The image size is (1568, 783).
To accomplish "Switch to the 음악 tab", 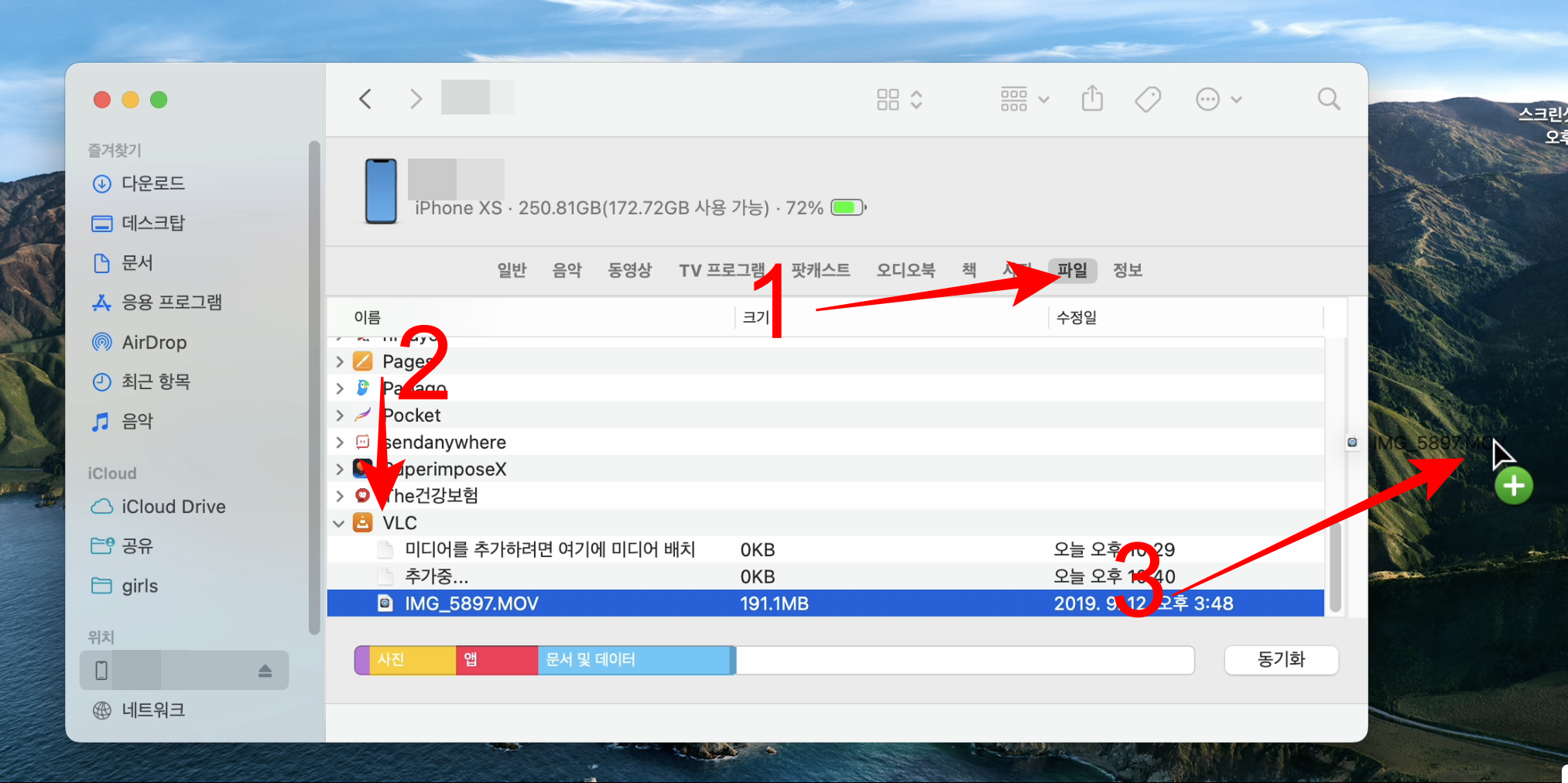I will (x=567, y=270).
